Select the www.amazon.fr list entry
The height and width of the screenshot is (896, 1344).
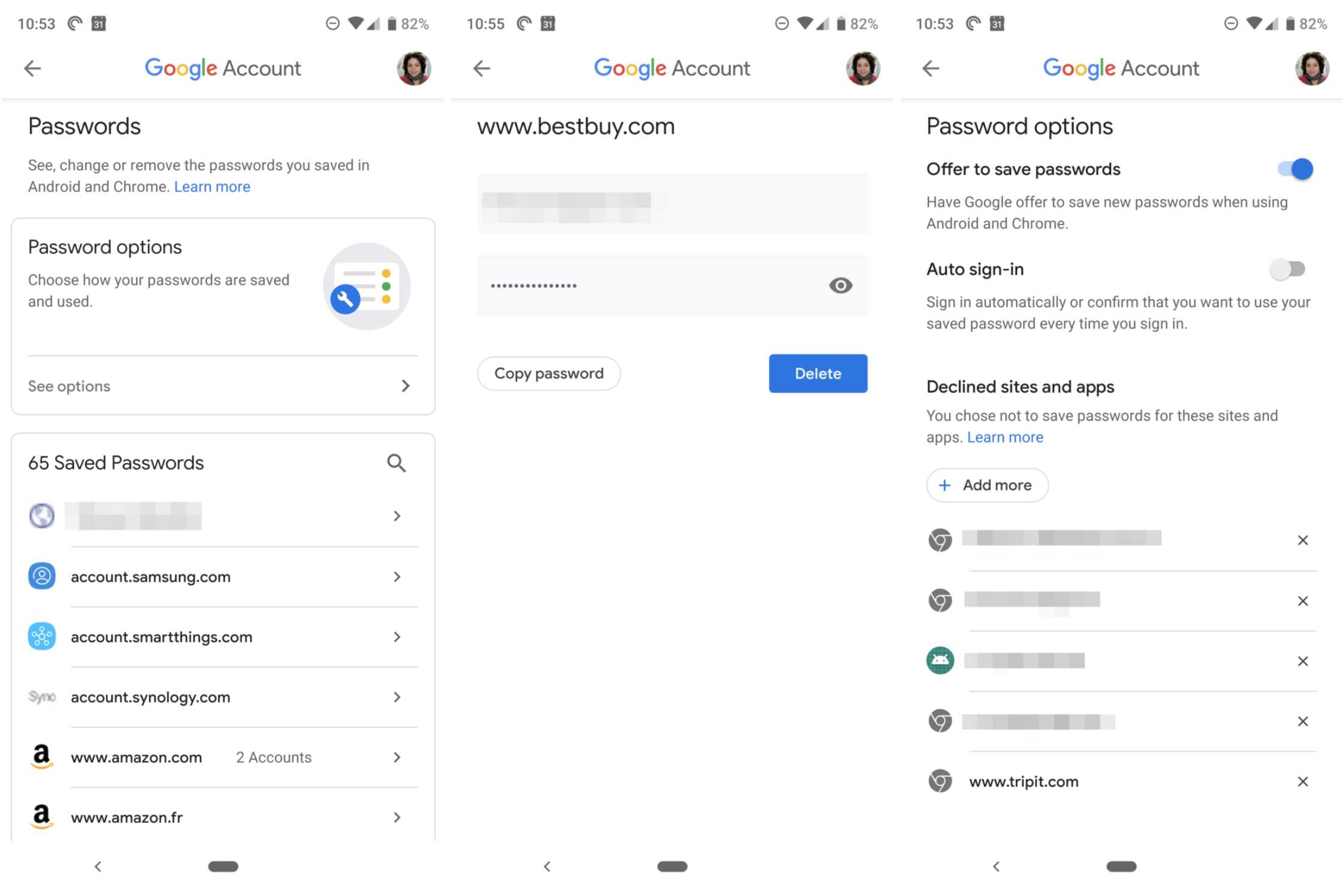coord(223,817)
